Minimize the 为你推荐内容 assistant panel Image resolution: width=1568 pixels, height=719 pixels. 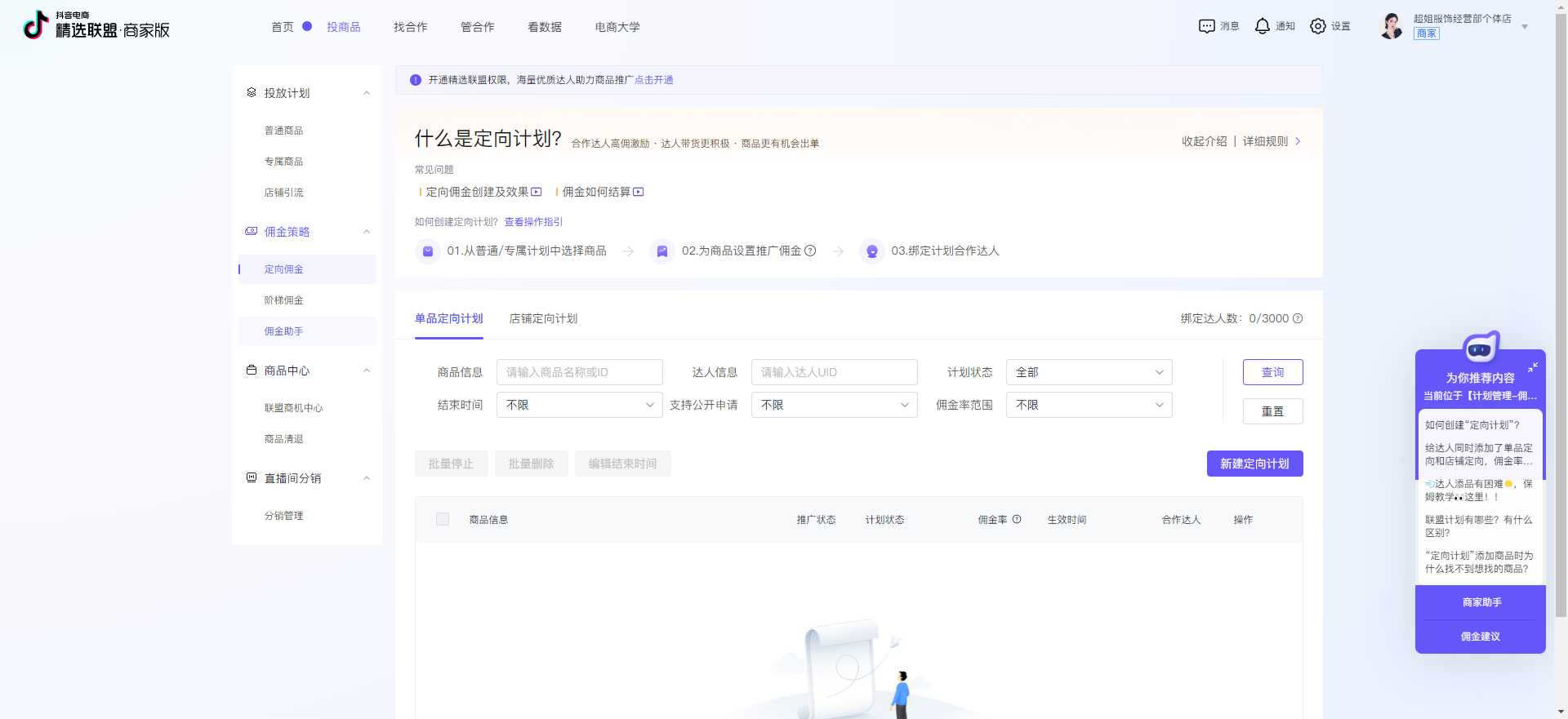[1533, 367]
